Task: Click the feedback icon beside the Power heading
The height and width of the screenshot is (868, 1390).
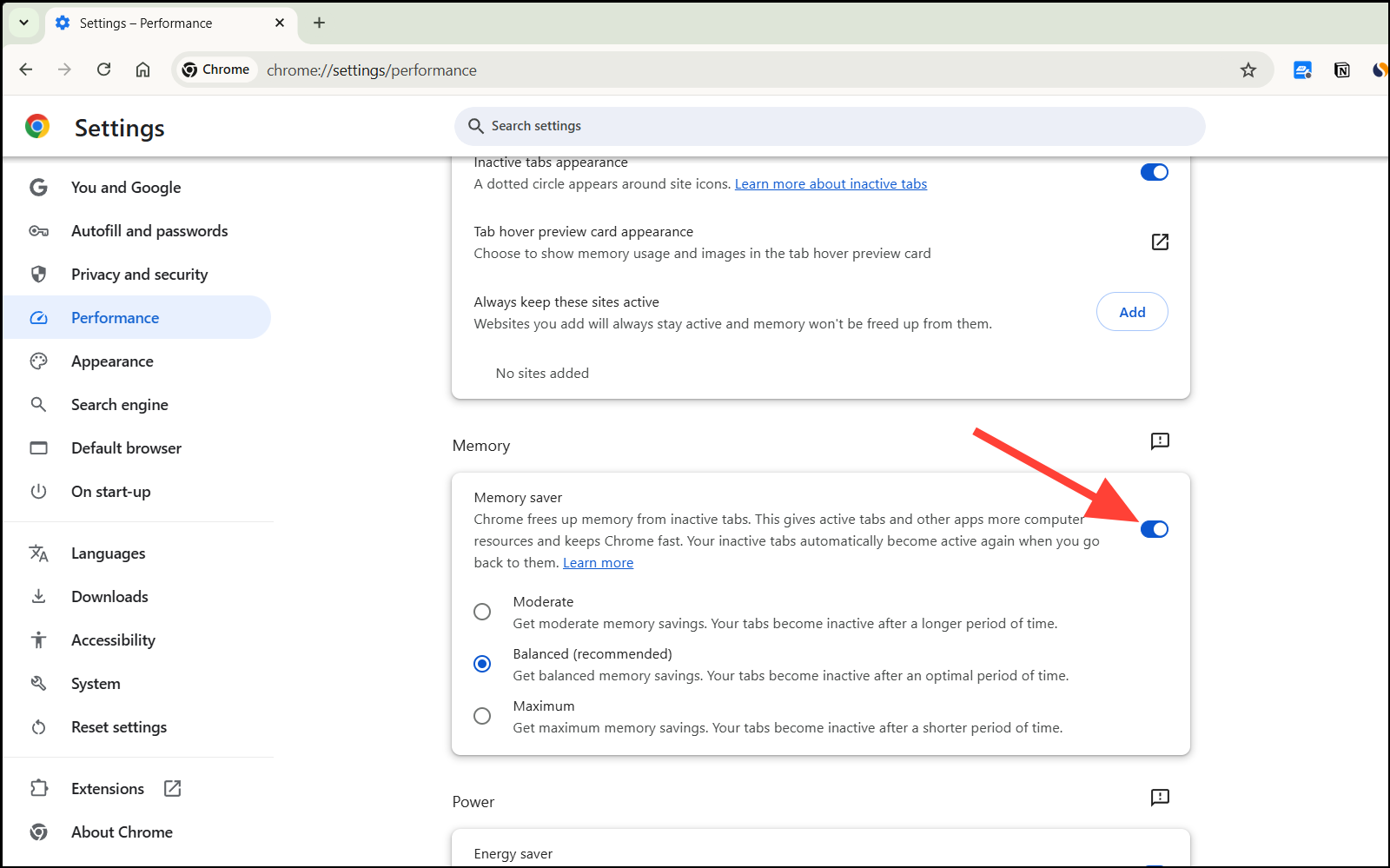Action: click(x=1160, y=797)
